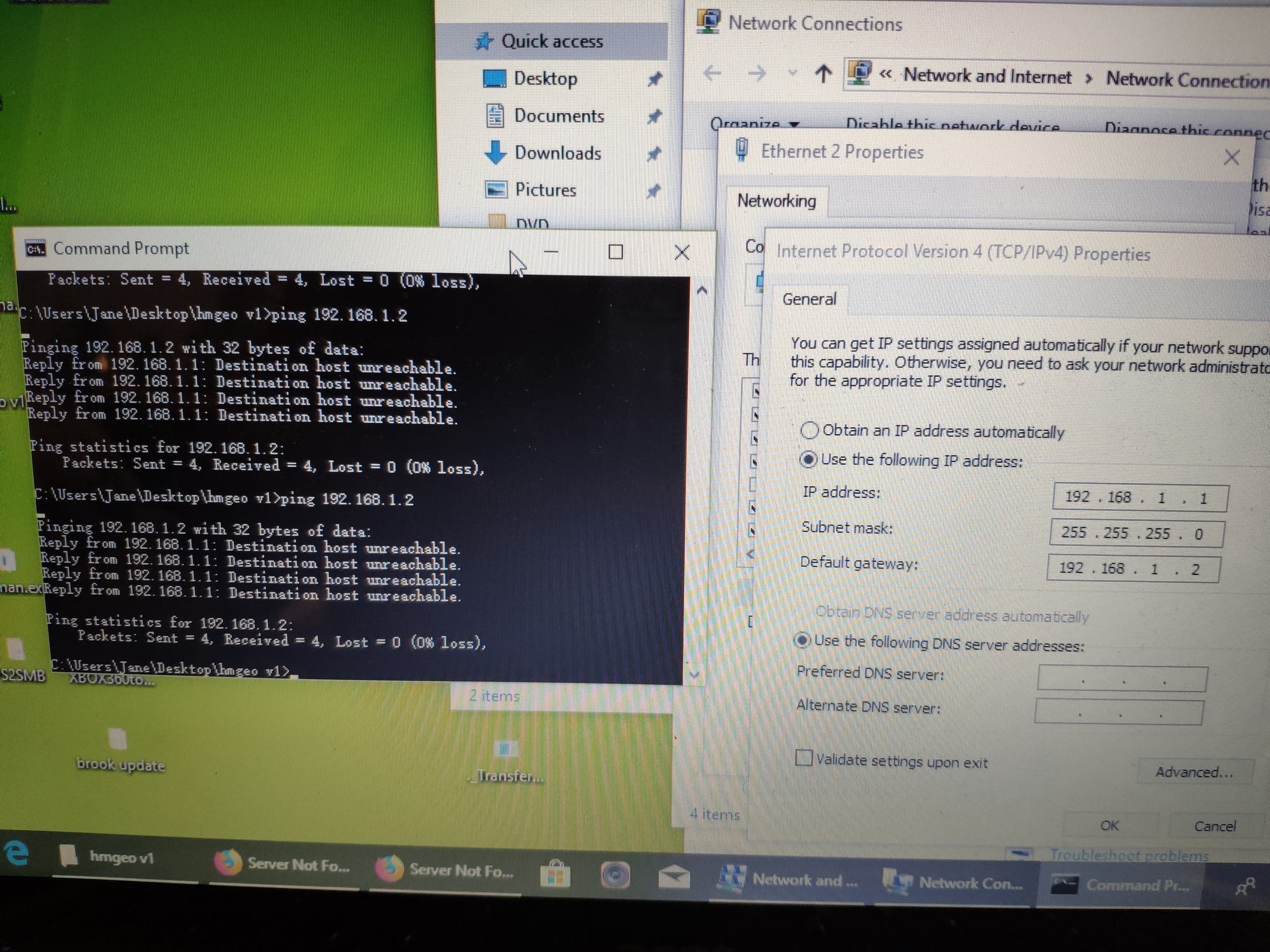Click the IP address input field
Screen dimensions: 1270x952
(x=1140, y=498)
